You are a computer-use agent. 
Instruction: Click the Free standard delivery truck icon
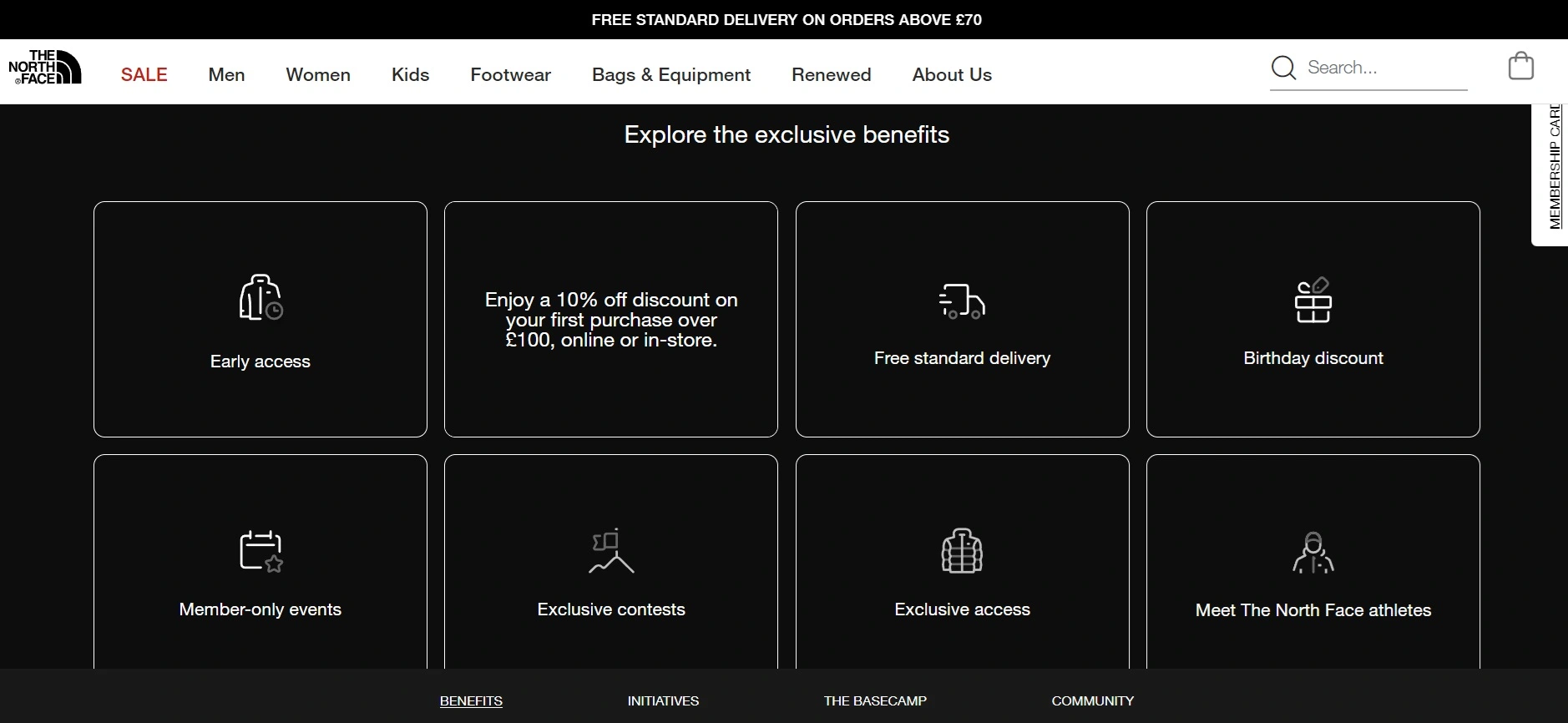(962, 301)
